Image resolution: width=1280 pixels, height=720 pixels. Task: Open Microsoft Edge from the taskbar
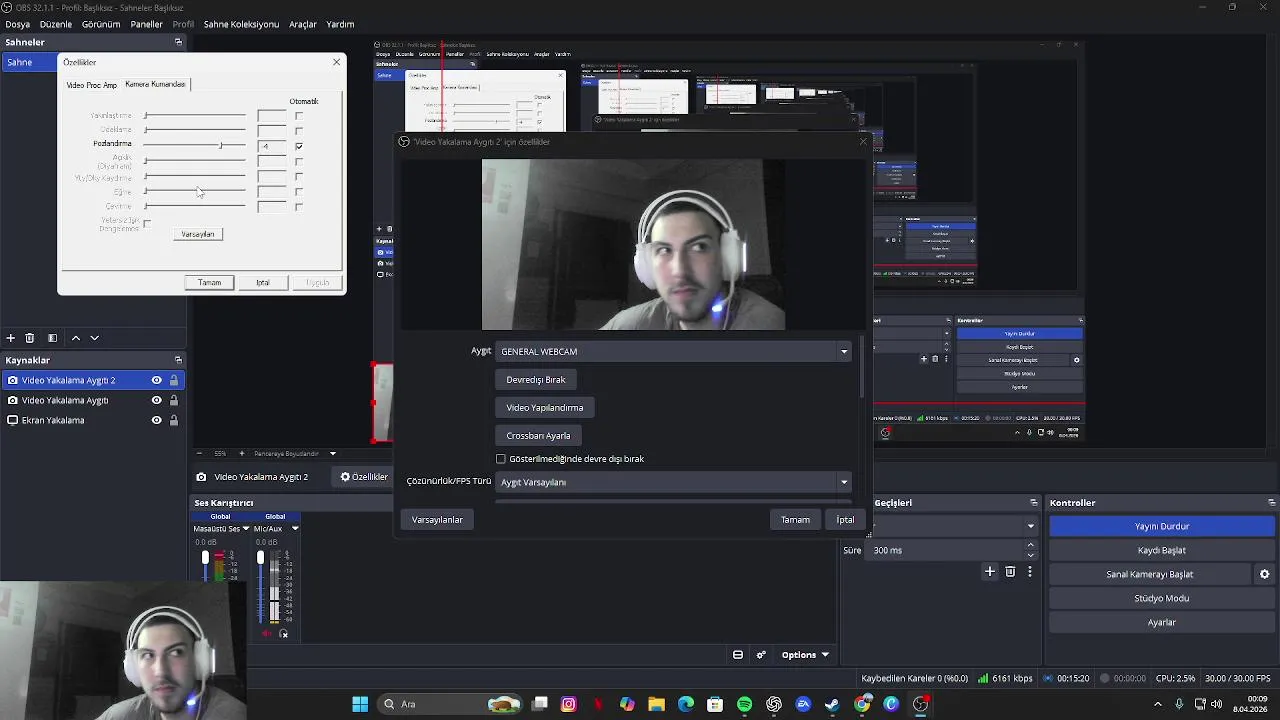686,704
